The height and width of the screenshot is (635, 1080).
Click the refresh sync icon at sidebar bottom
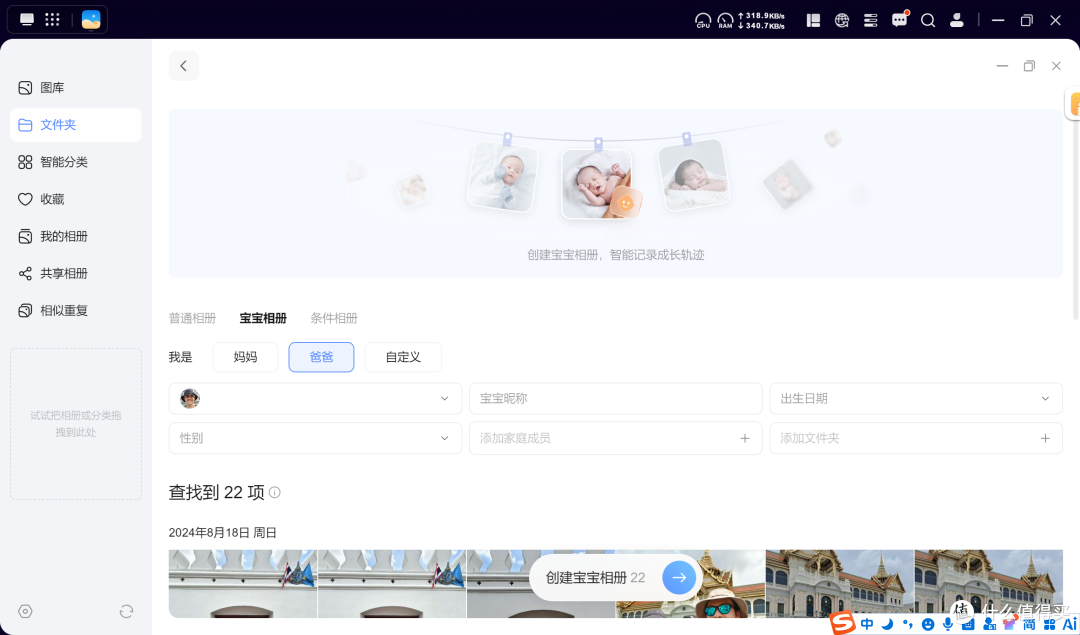tap(126, 612)
